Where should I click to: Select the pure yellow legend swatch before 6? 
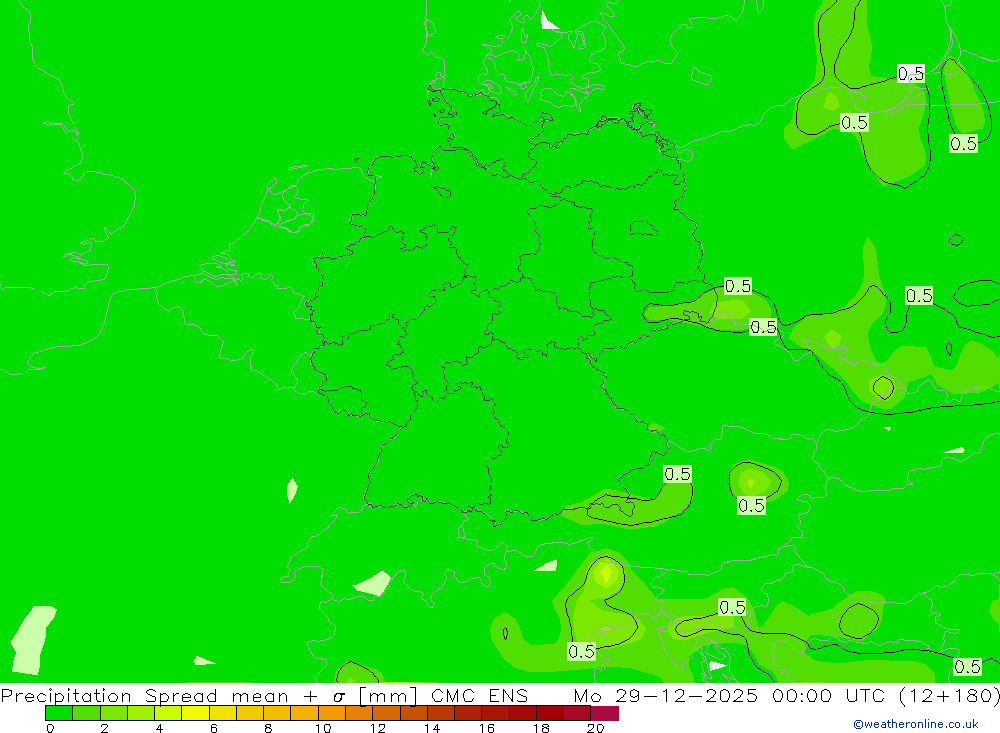point(195,713)
